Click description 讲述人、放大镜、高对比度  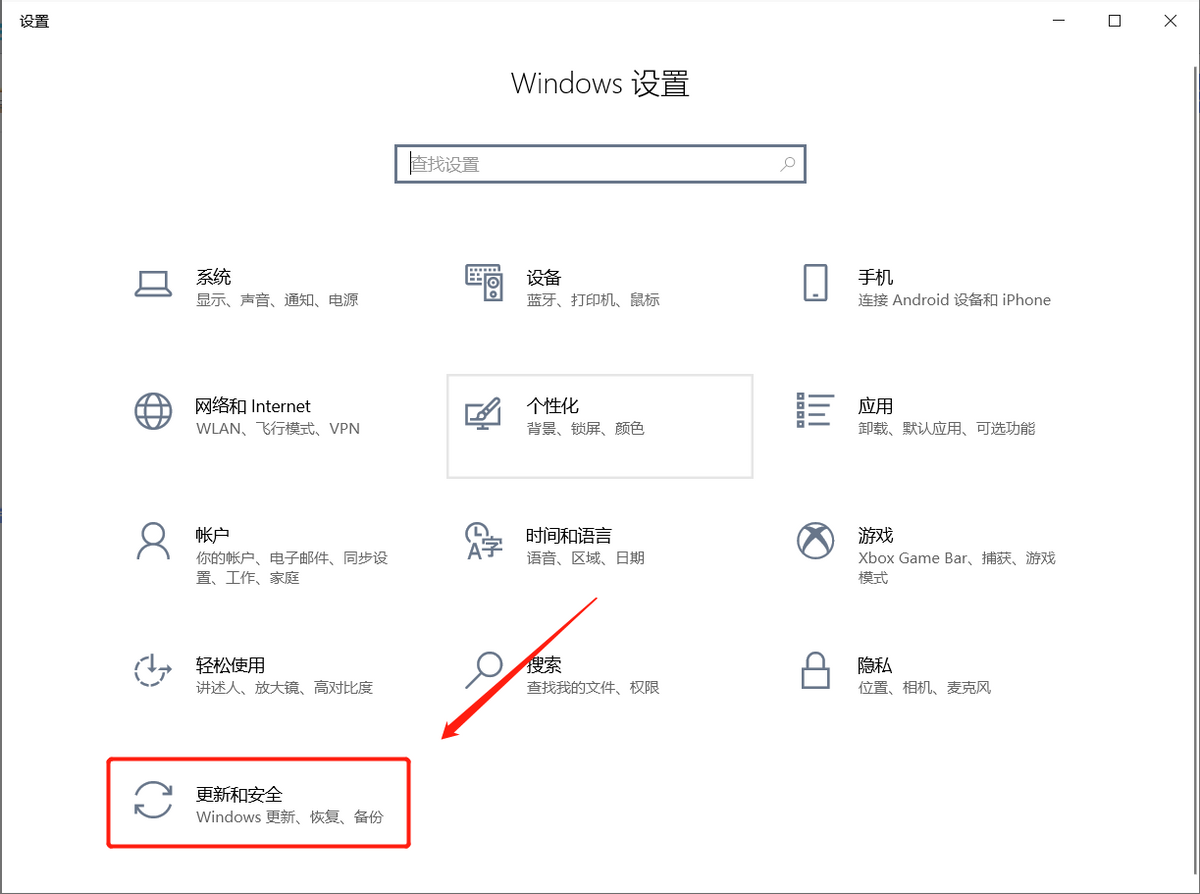pos(285,687)
